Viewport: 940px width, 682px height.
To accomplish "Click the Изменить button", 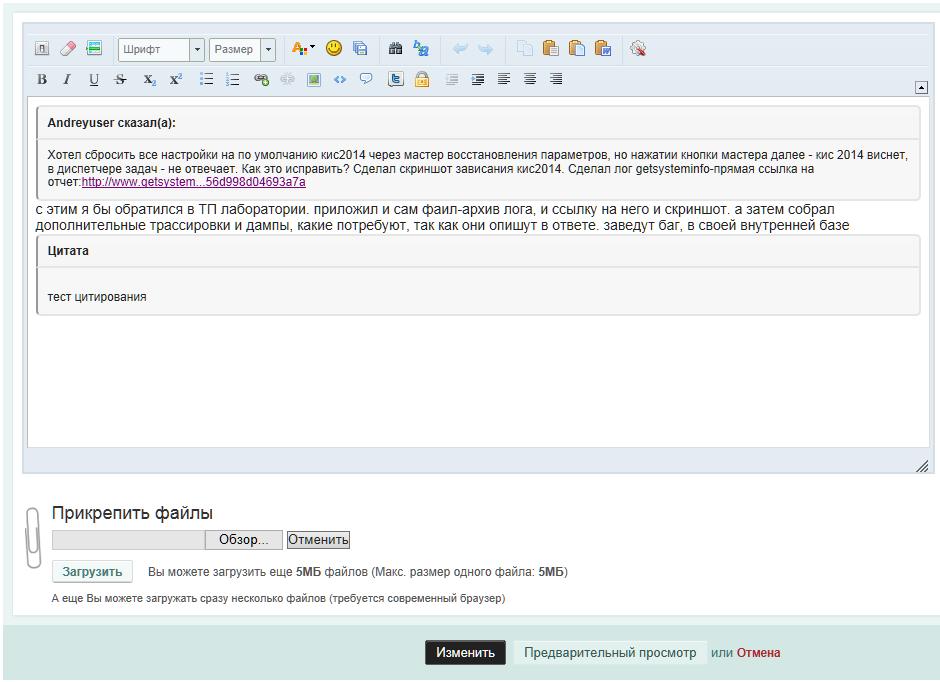I will [x=465, y=653].
